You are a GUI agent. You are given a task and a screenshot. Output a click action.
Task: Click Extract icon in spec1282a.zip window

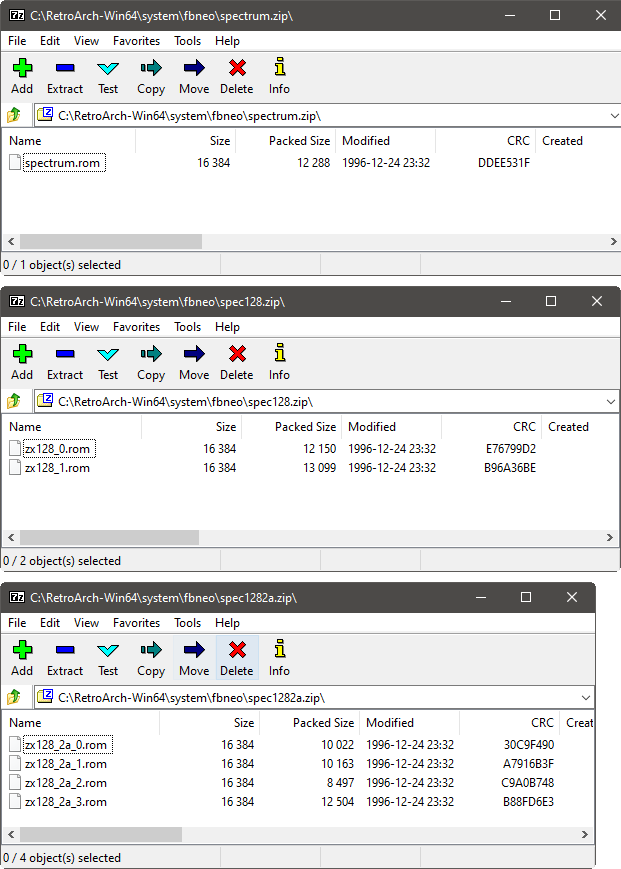[65, 650]
